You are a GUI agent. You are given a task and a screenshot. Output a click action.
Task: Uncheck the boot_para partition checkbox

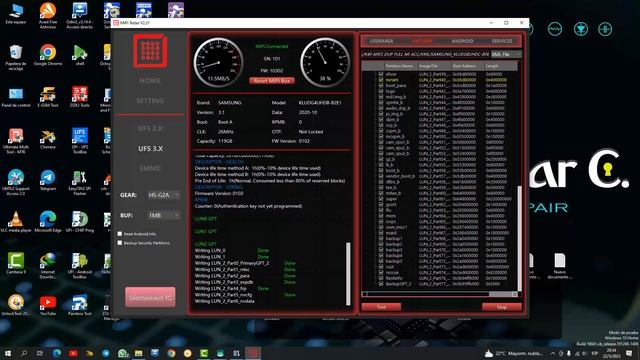click(380, 86)
